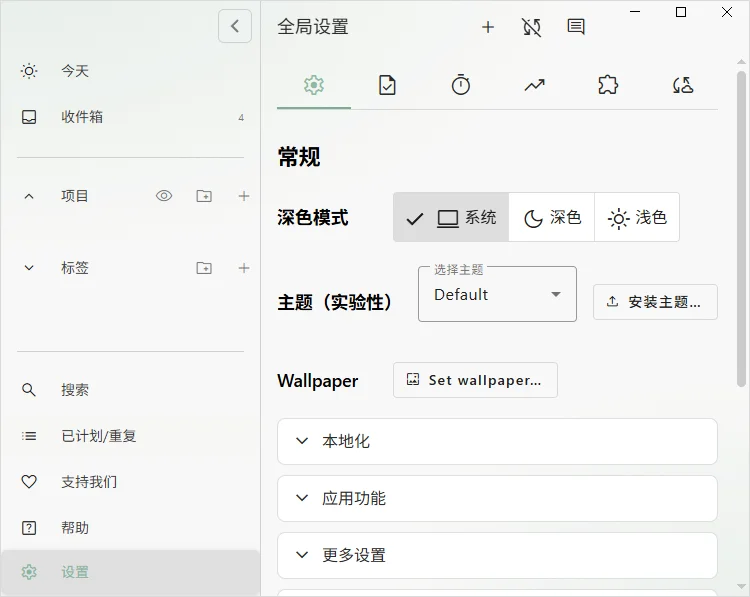Click the 主题（实验性）label
Screen dimensions: 750x597
(335, 302)
